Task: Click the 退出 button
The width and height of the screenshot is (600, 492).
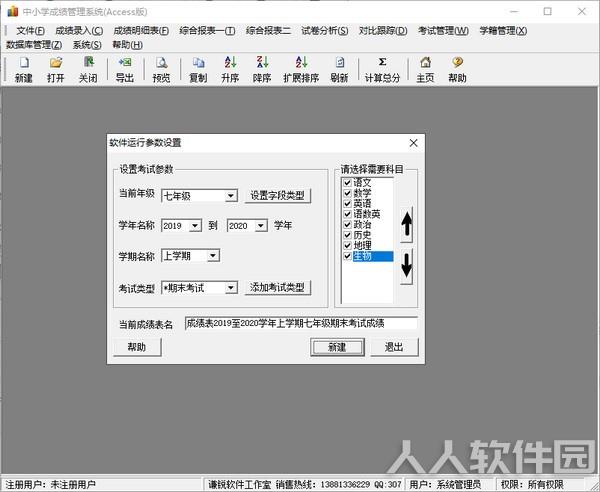Action: tap(394, 347)
